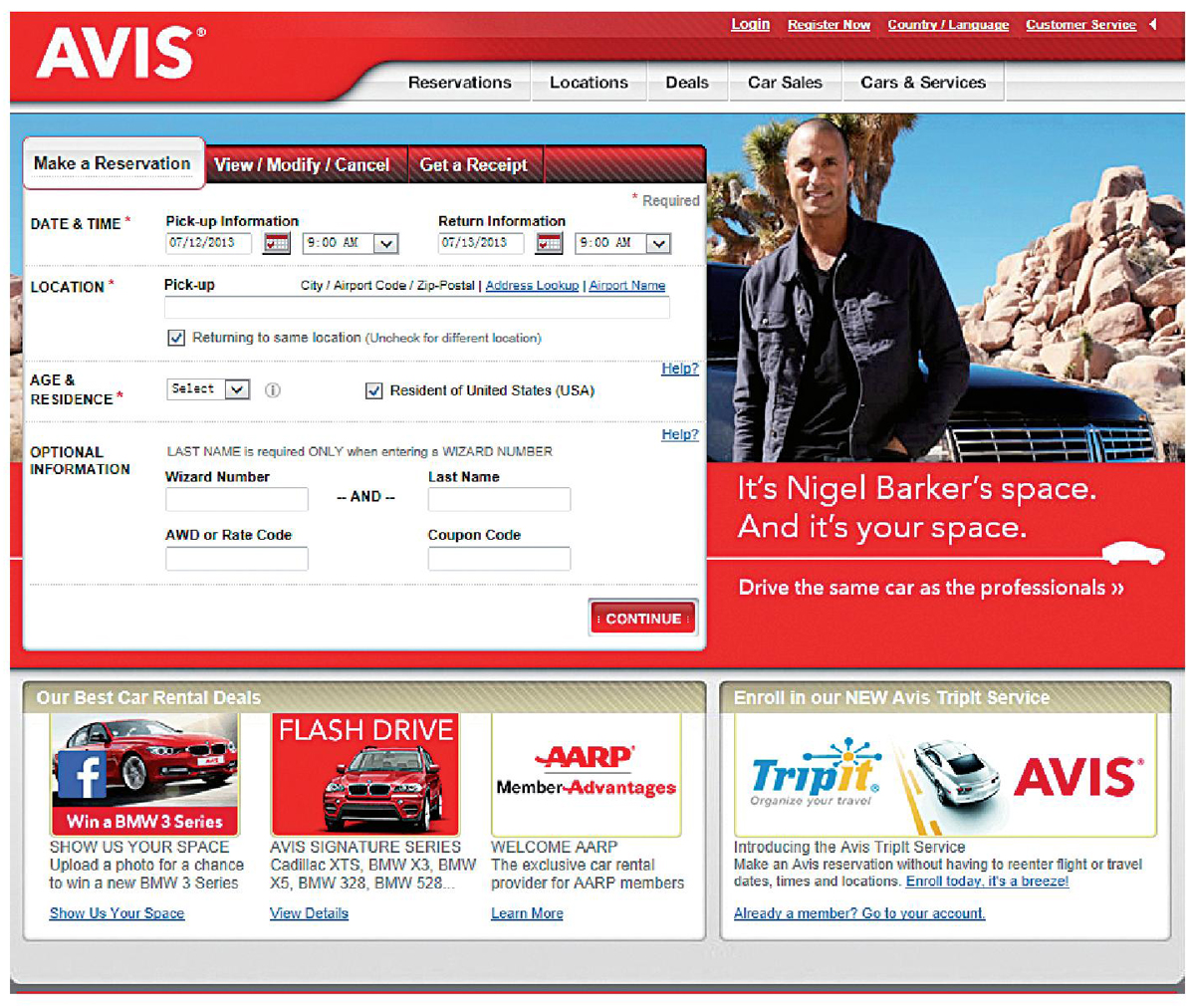Switch to the View / Modify / Cancel tab
1195x1008 pixels.
(x=302, y=165)
